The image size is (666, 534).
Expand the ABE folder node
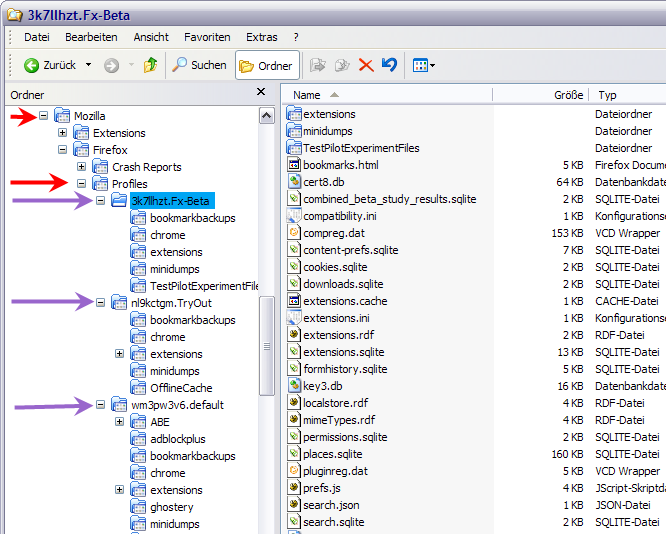120,421
